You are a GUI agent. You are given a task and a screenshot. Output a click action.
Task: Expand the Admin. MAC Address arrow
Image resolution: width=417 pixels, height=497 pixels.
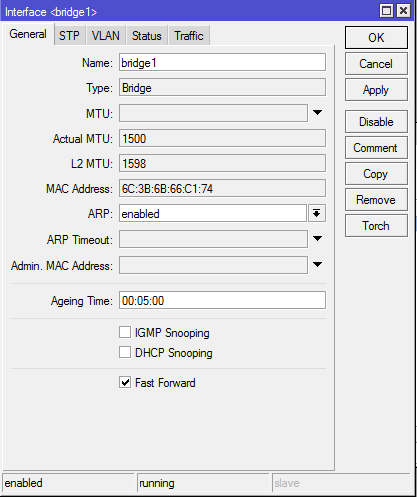pos(318,265)
